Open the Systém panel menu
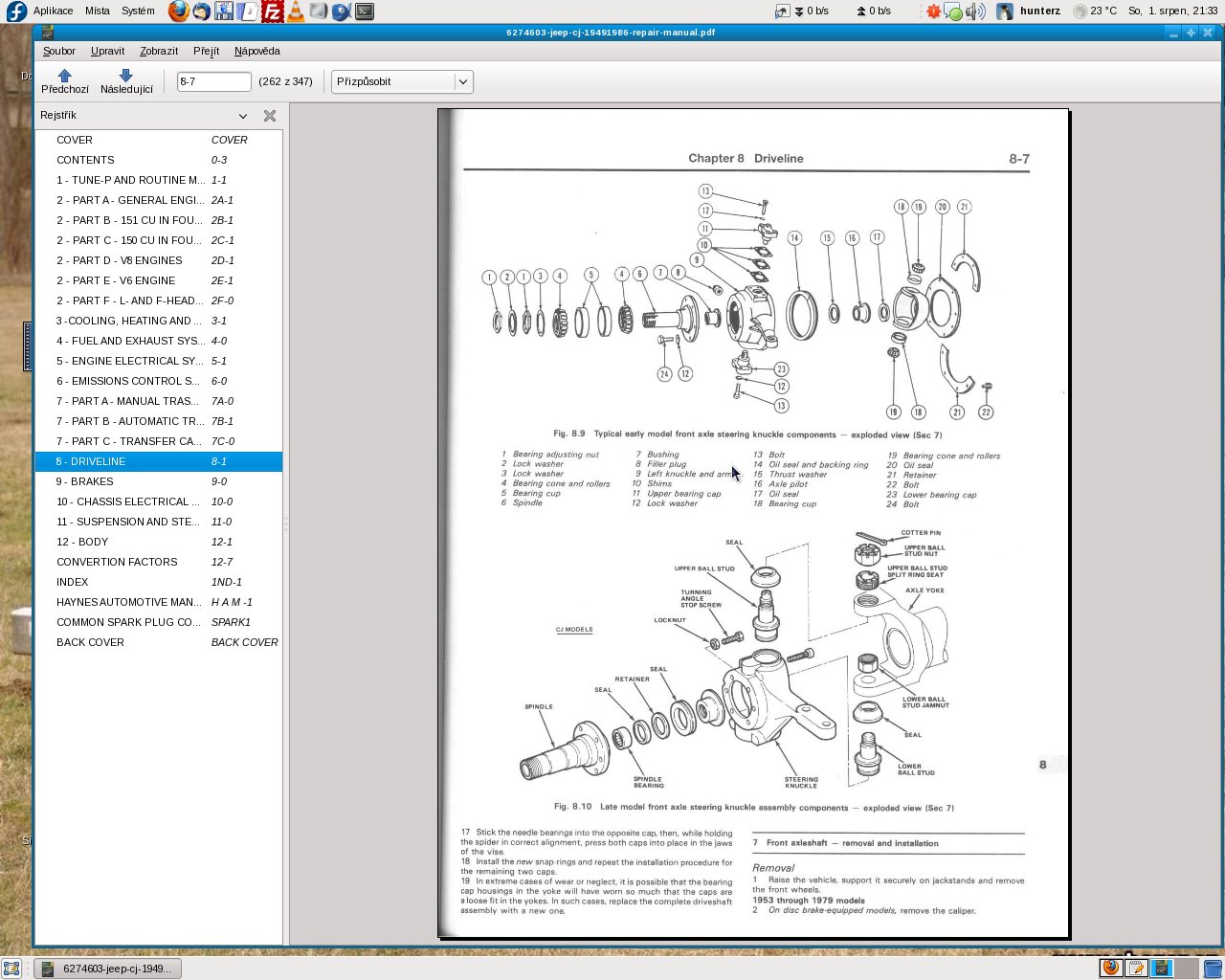This screenshot has width=1225, height=980. tap(138, 11)
